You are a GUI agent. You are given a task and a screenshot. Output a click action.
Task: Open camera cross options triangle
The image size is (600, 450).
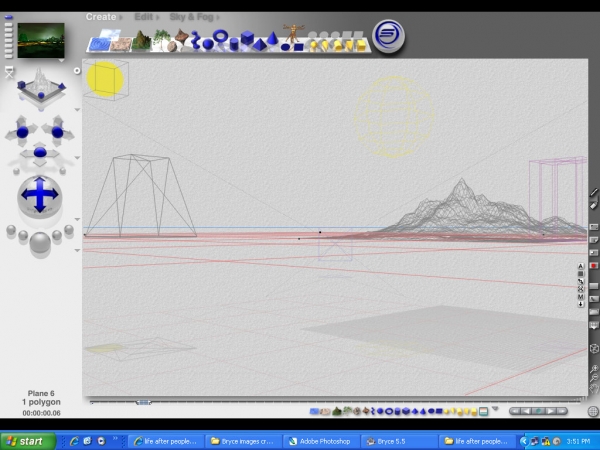click(77, 158)
